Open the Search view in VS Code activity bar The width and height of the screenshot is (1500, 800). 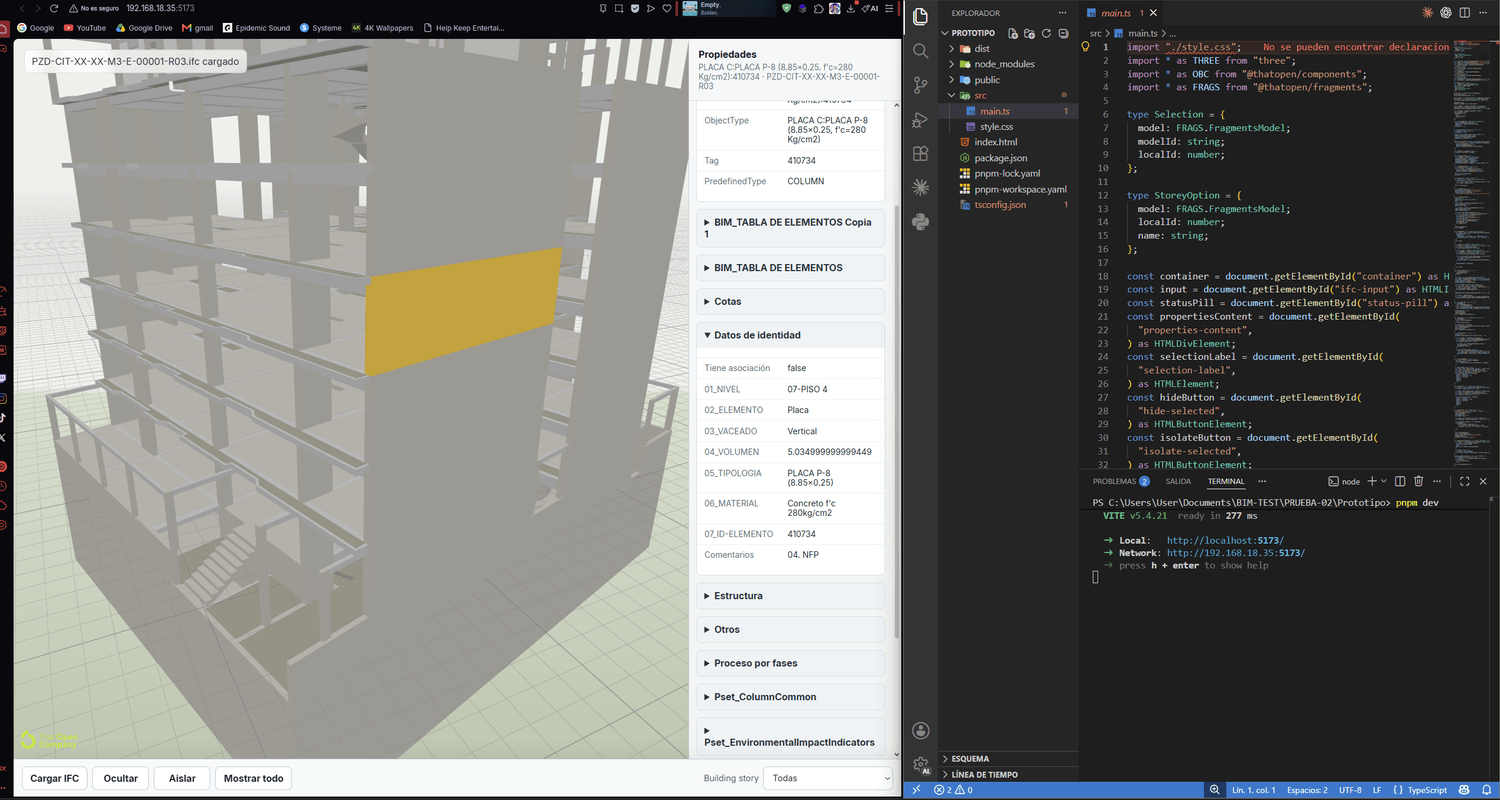921,51
